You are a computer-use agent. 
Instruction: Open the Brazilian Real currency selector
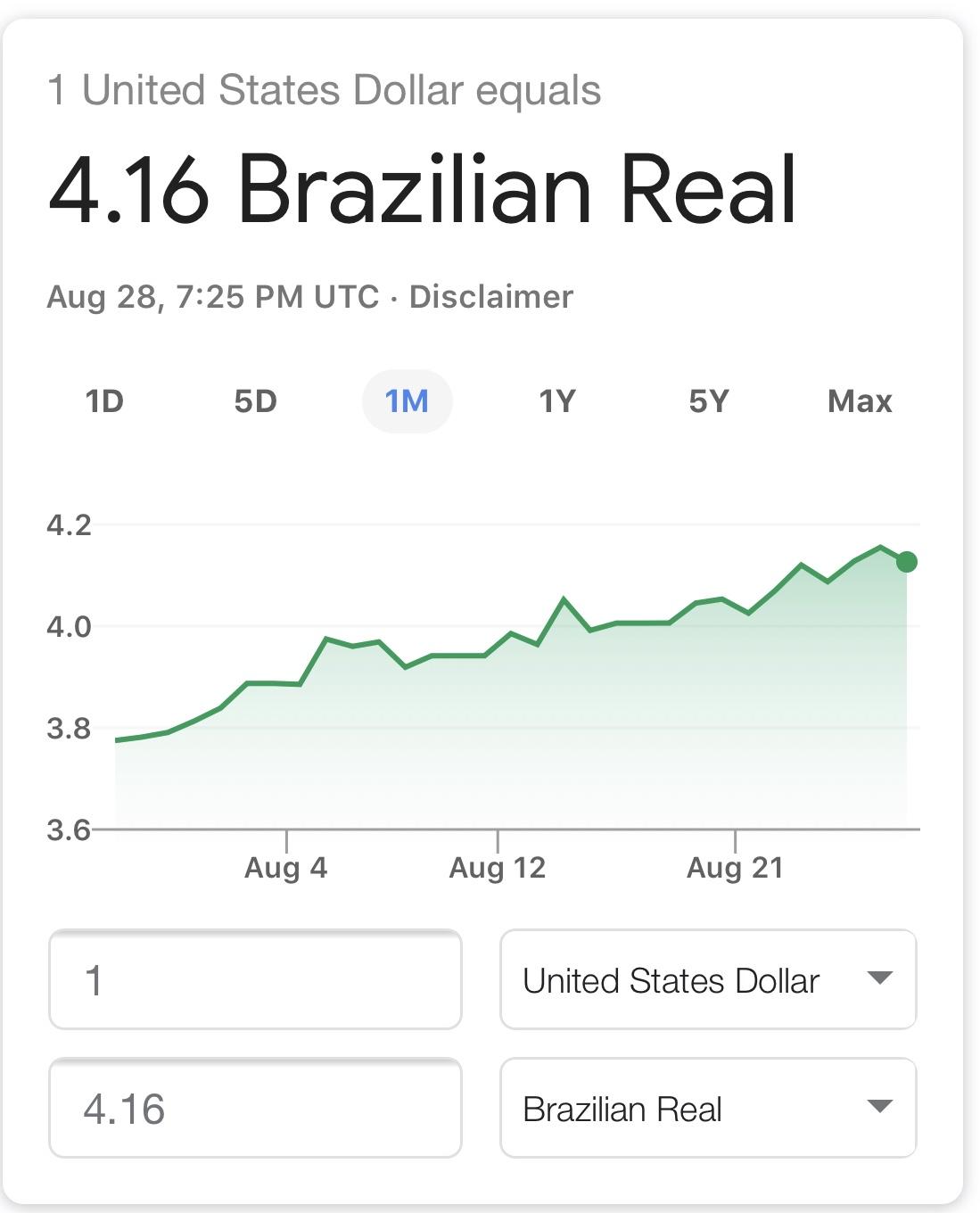[708, 1108]
